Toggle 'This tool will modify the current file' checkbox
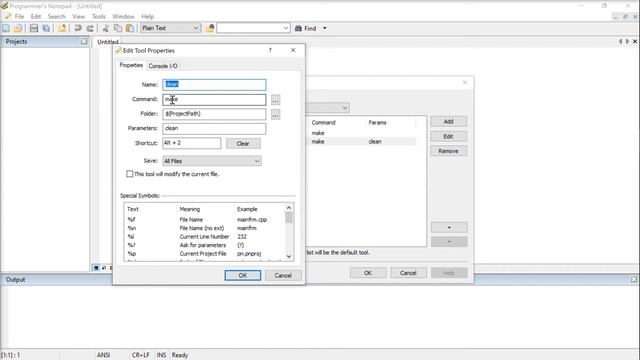 tap(129, 174)
